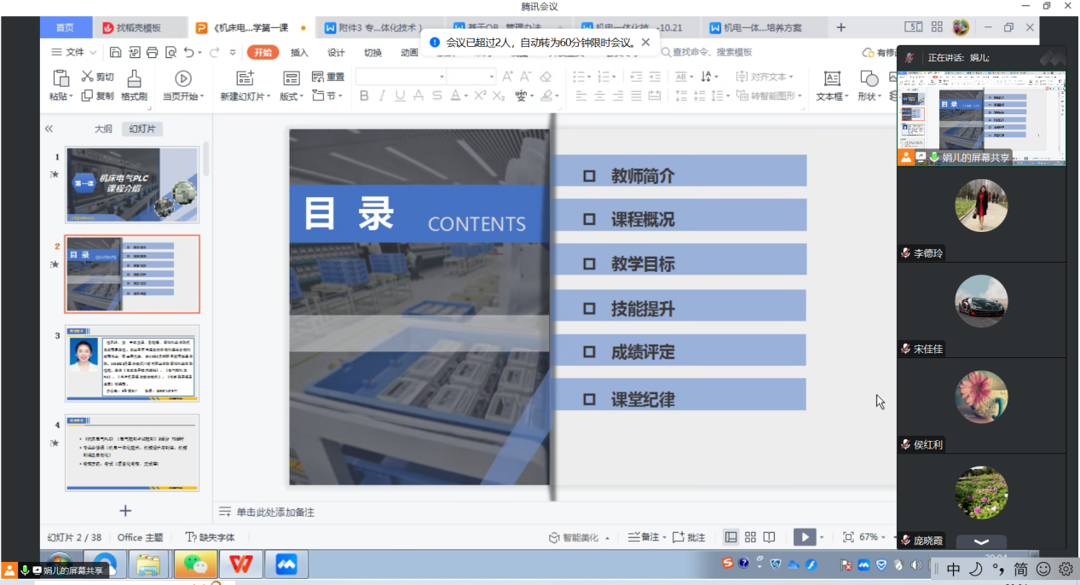Toggle Bold text formatting
The image size is (1080, 585).
pos(364,96)
